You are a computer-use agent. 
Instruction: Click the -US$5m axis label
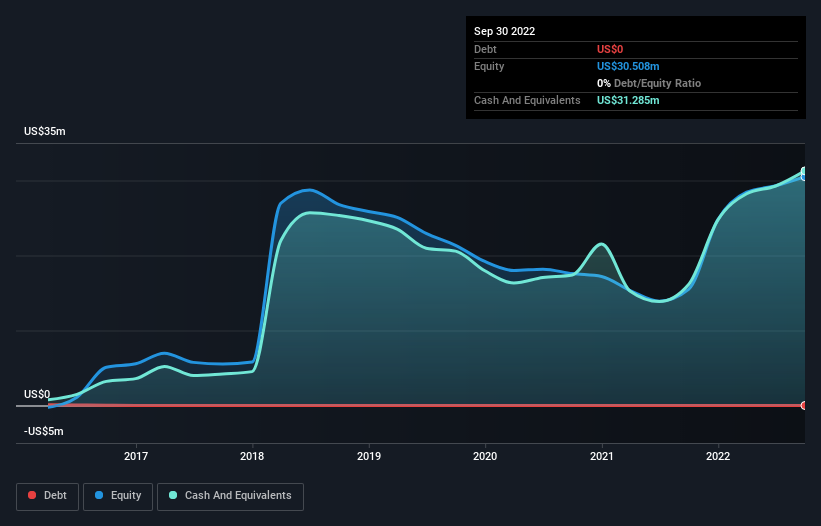tap(43, 431)
